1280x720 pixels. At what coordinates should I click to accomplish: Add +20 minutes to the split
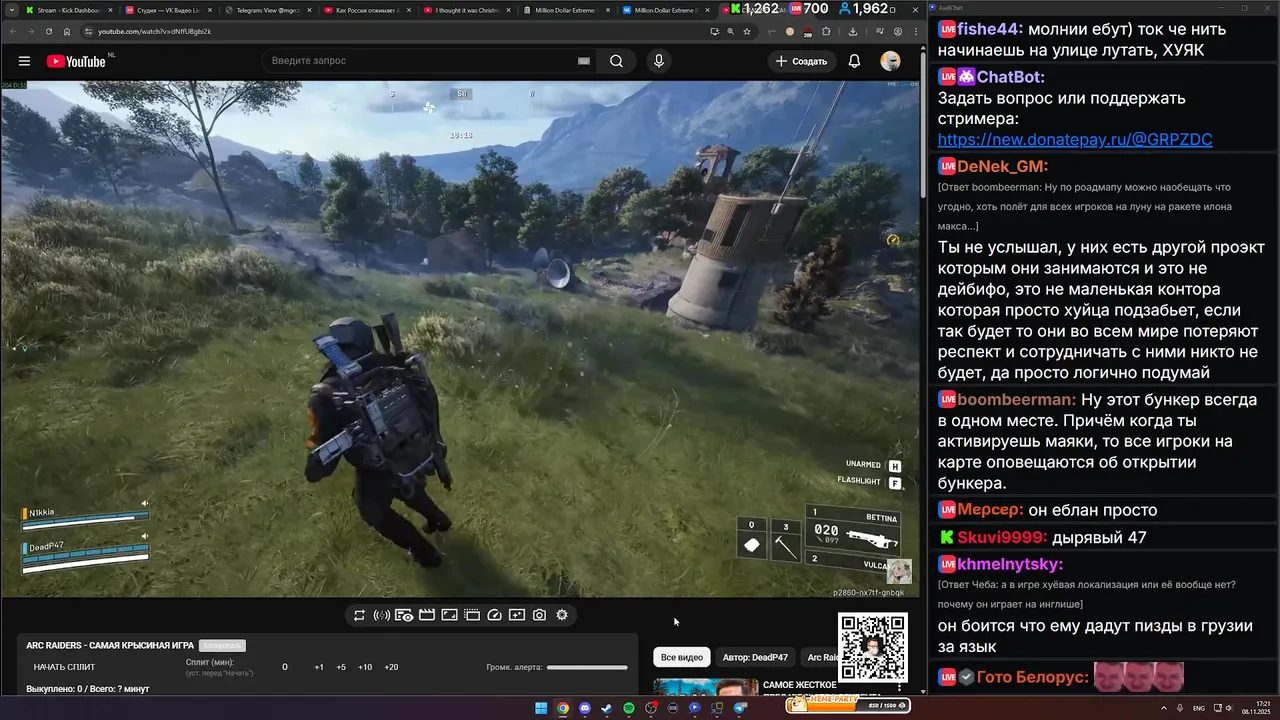tap(391, 667)
